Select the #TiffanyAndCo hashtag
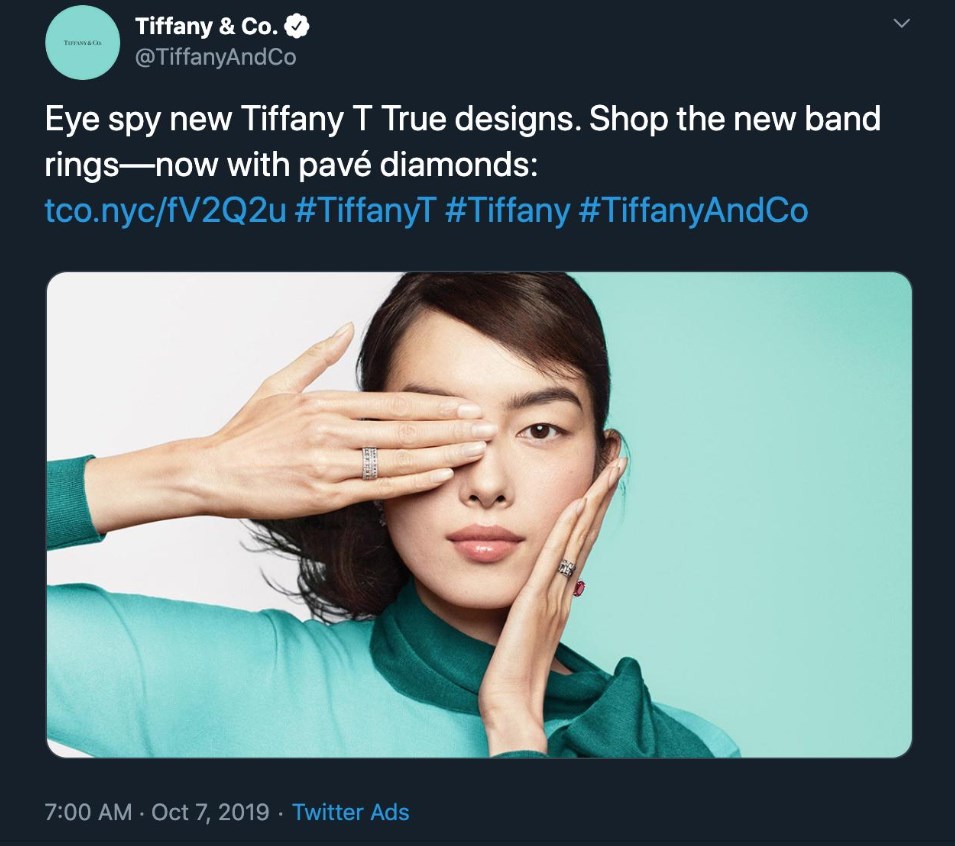 pos(694,210)
